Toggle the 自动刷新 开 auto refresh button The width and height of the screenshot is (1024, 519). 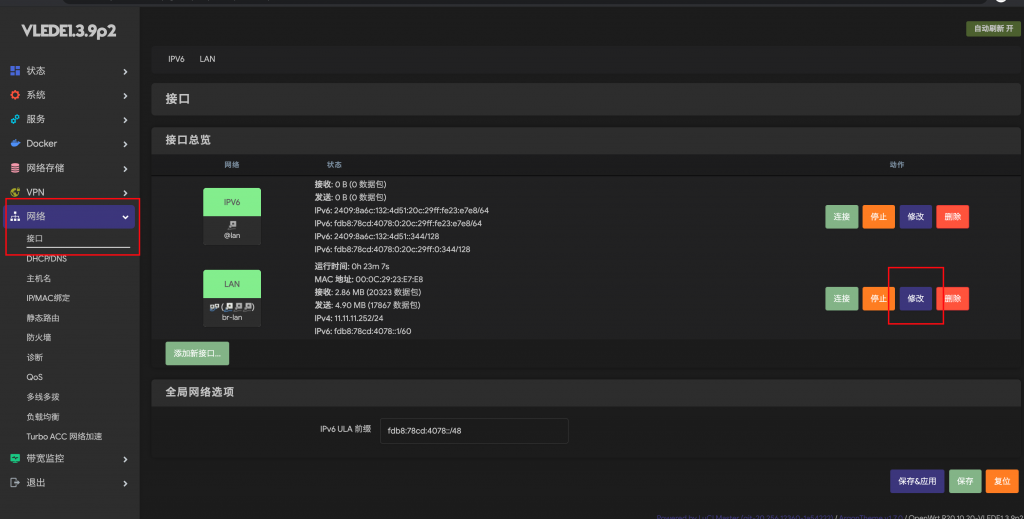click(993, 28)
